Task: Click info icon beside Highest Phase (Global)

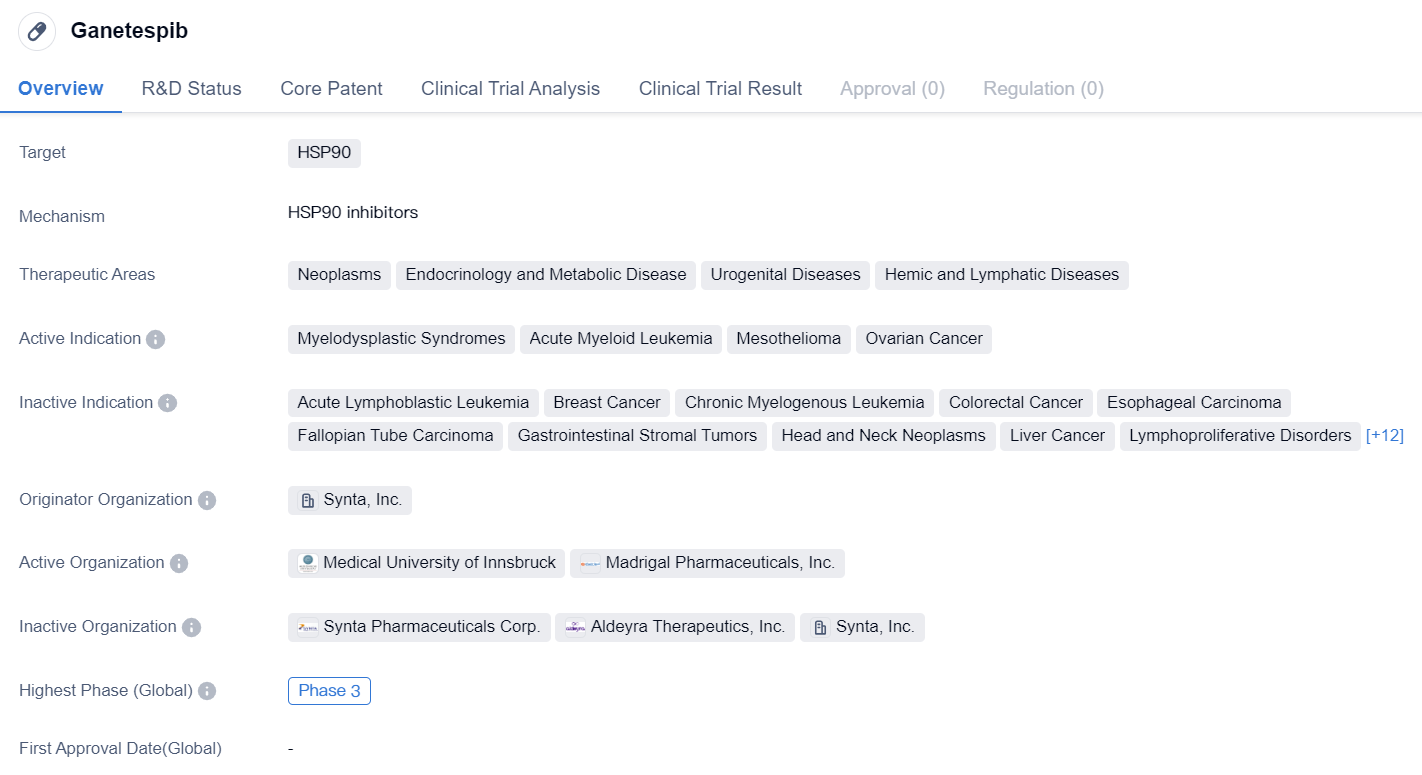Action: tap(207, 691)
